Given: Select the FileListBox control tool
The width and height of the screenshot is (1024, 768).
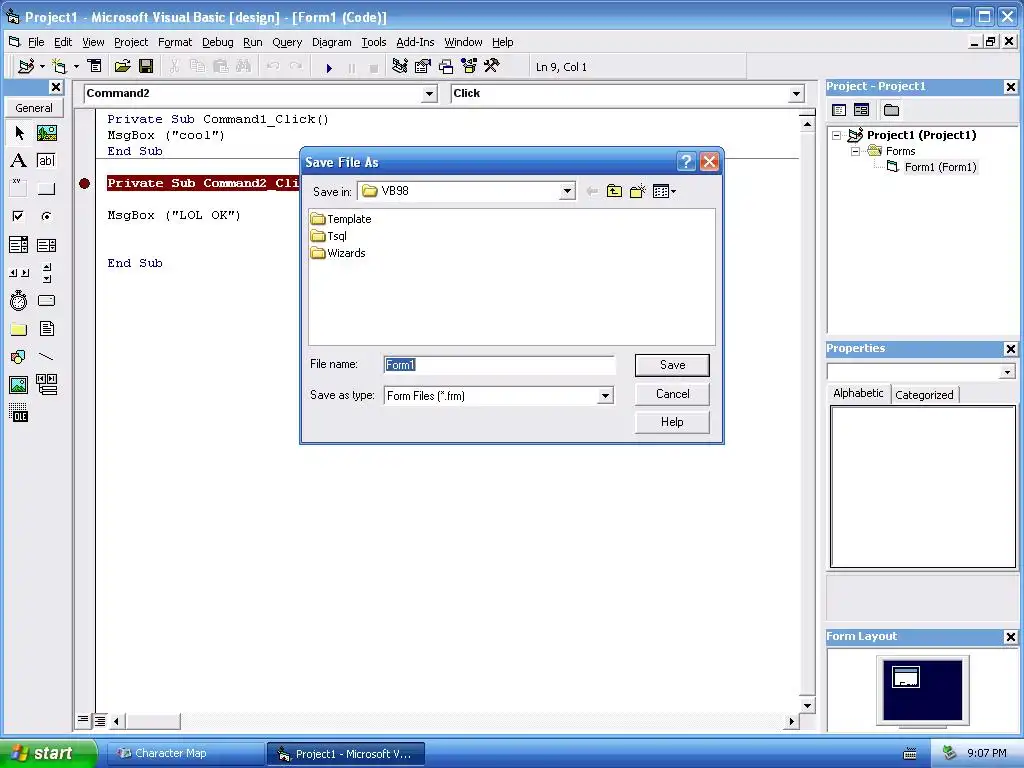Looking at the screenshot, I should coord(46,328).
